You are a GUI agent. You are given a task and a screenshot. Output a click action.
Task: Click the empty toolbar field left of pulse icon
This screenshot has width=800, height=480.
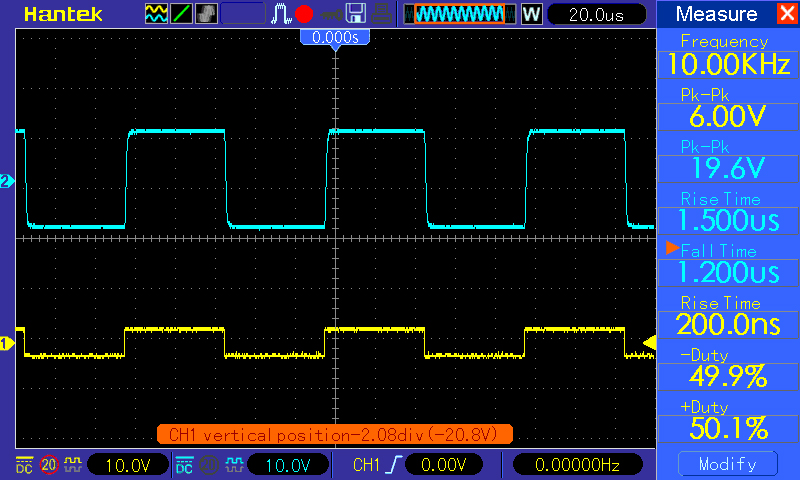(x=243, y=14)
